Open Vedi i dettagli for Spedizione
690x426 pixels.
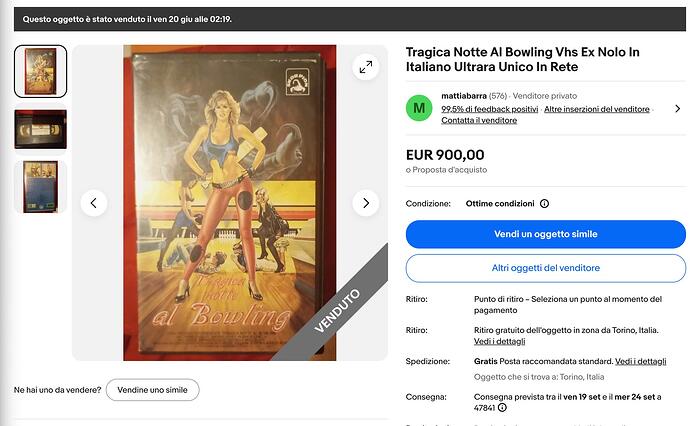pos(641,361)
